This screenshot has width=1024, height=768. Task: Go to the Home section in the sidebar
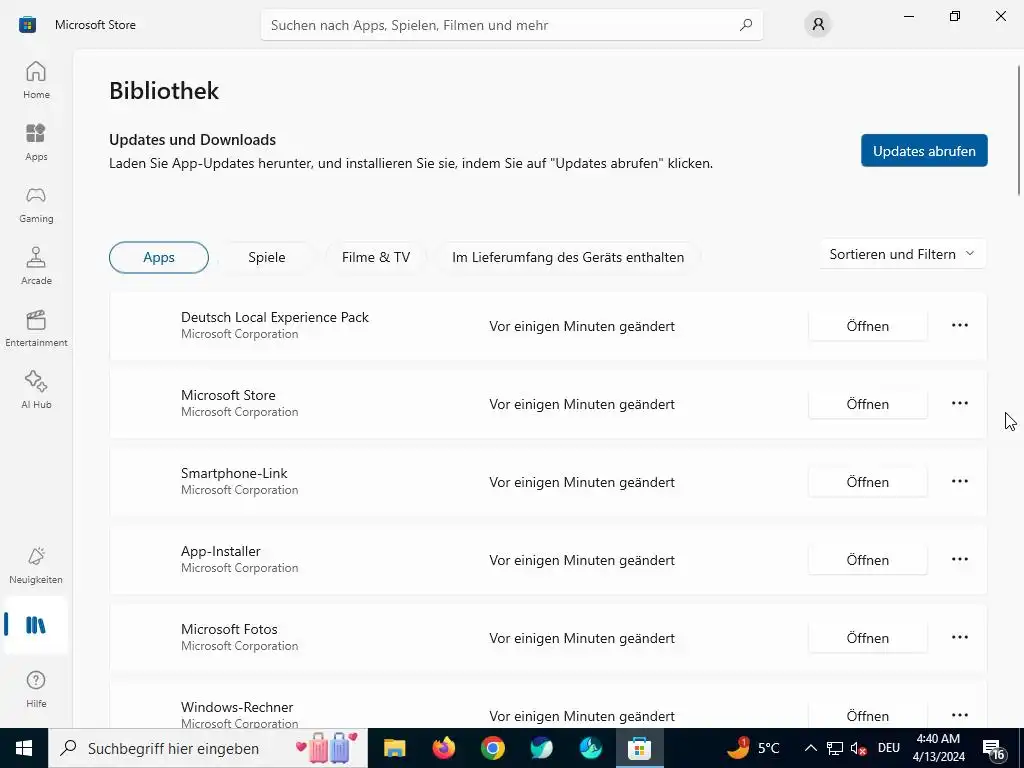[x=36, y=80]
